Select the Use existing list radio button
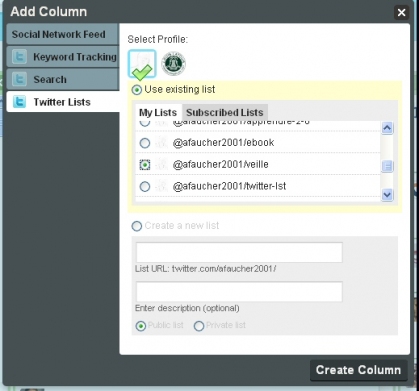The width and height of the screenshot is (419, 391). click(137, 90)
